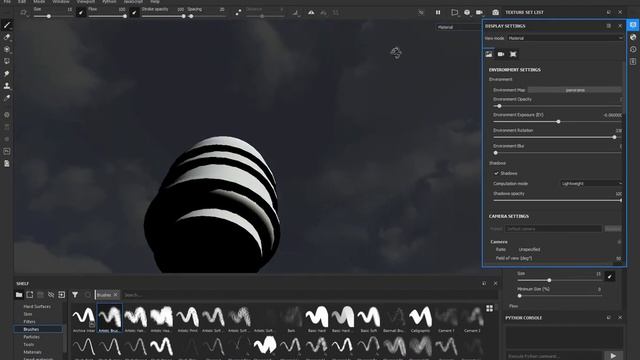
Task: Pause the engine computation
Action: (438, 13)
